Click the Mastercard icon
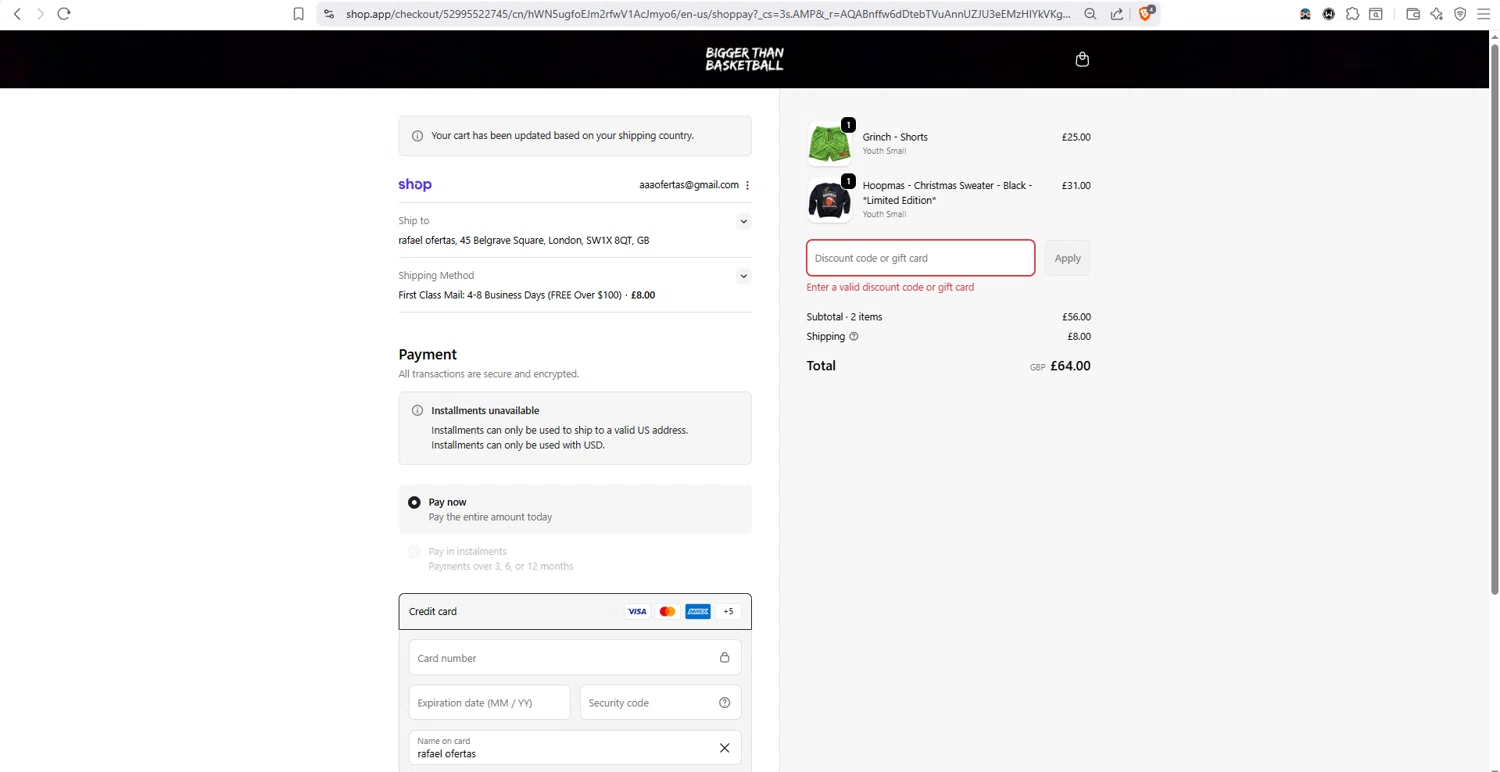Viewport: 1500px width, 772px height. pos(668,611)
